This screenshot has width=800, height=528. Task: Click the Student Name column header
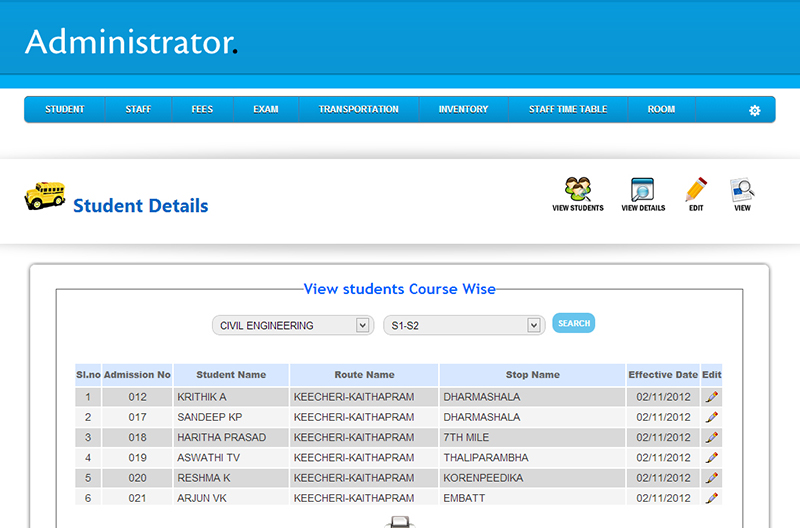(231, 375)
